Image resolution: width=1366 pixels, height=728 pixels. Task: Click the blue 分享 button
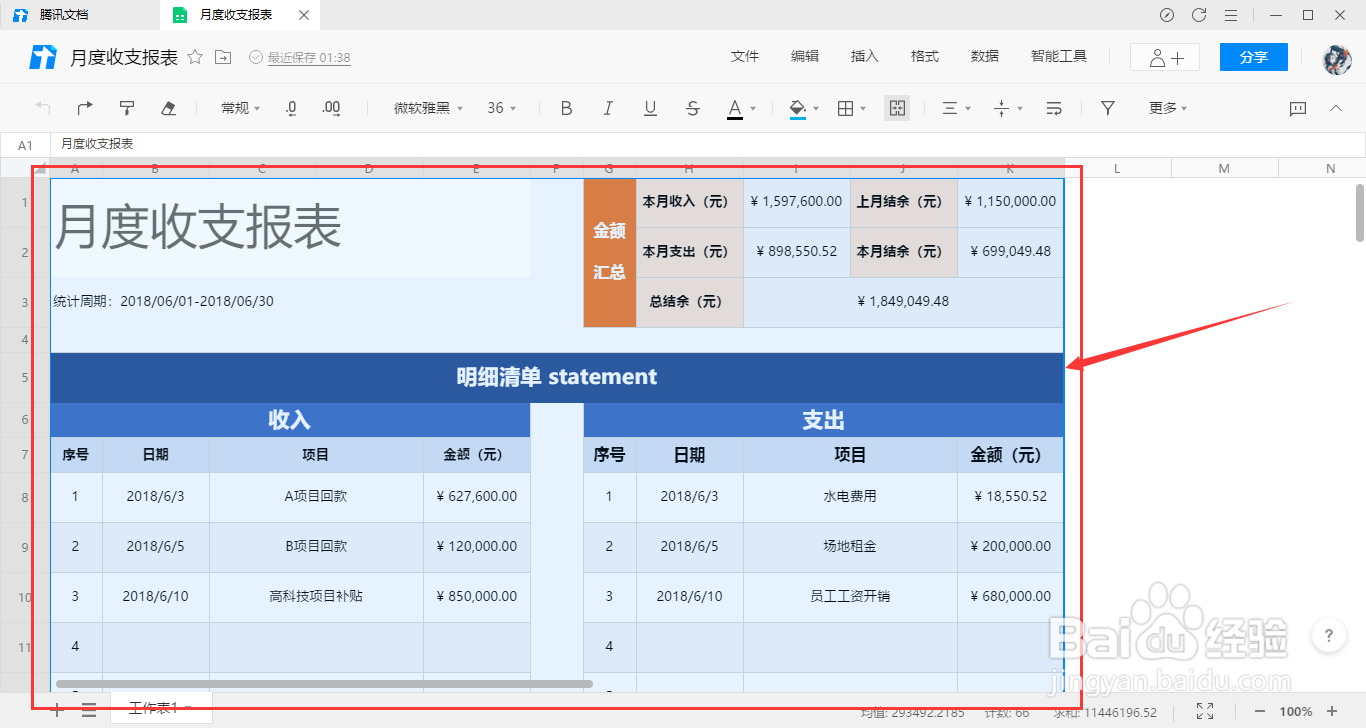coord(1254,58)
